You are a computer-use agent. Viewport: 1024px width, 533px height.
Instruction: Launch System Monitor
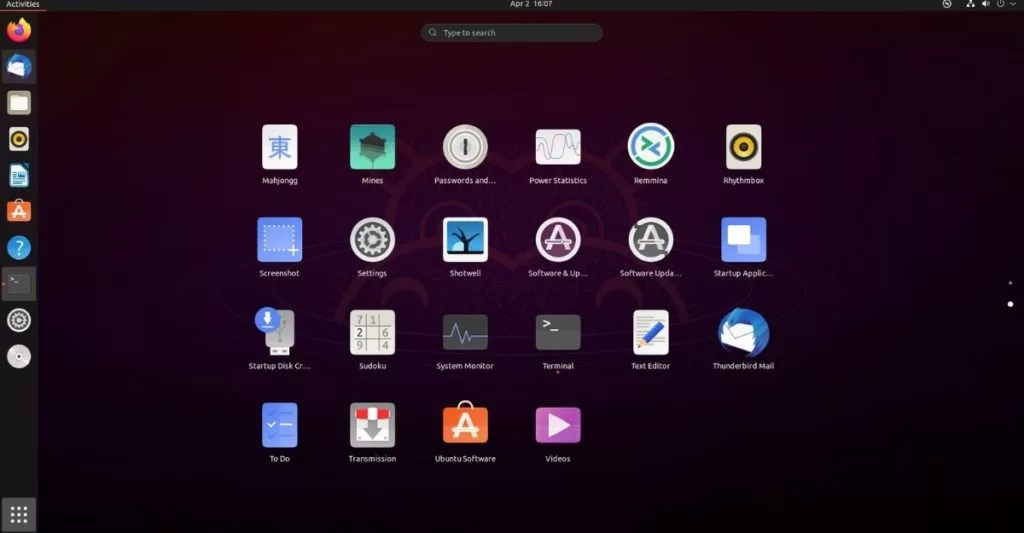[x=465, y=332]
